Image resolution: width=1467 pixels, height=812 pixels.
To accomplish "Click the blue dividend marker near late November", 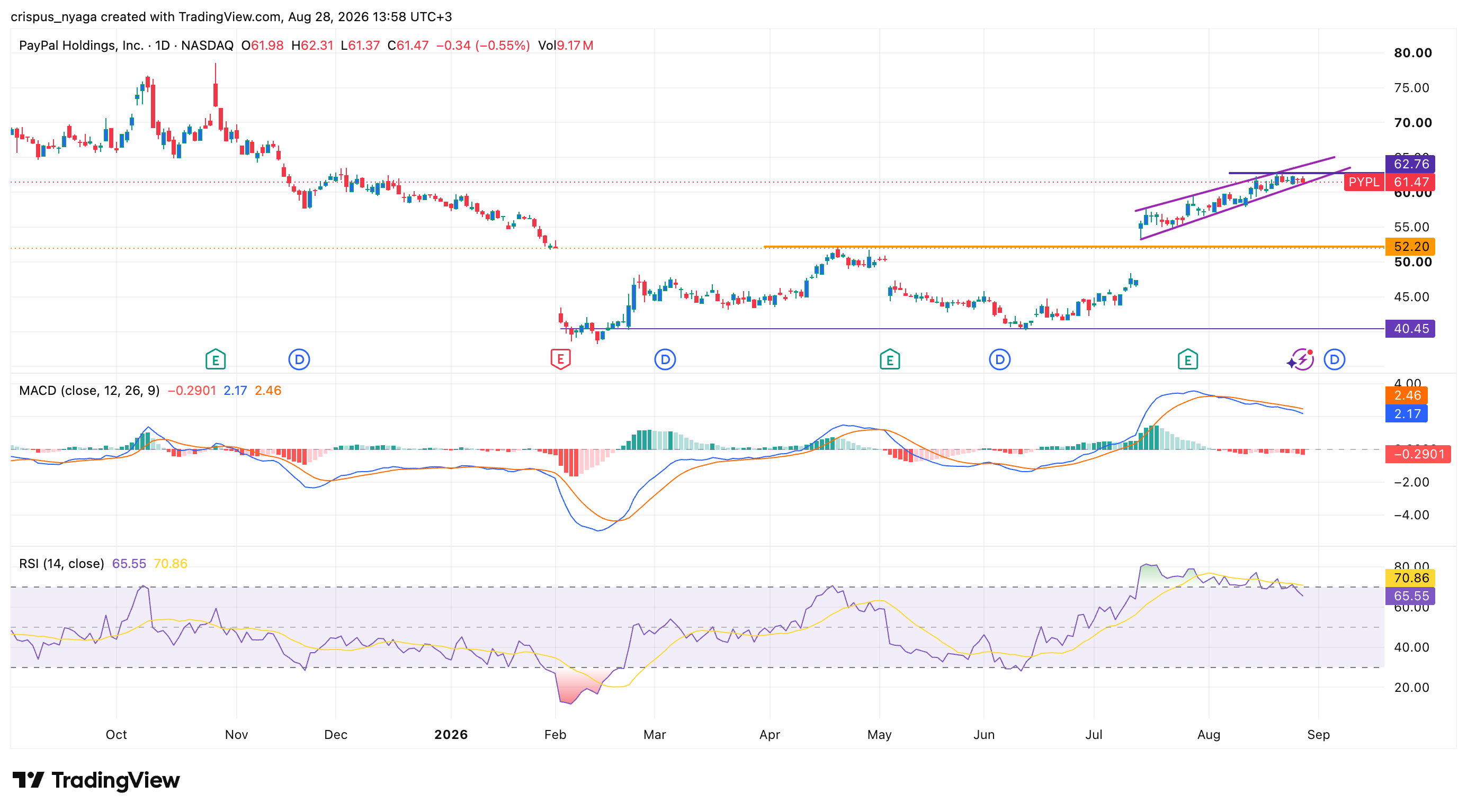I will (x=299, y=359).
